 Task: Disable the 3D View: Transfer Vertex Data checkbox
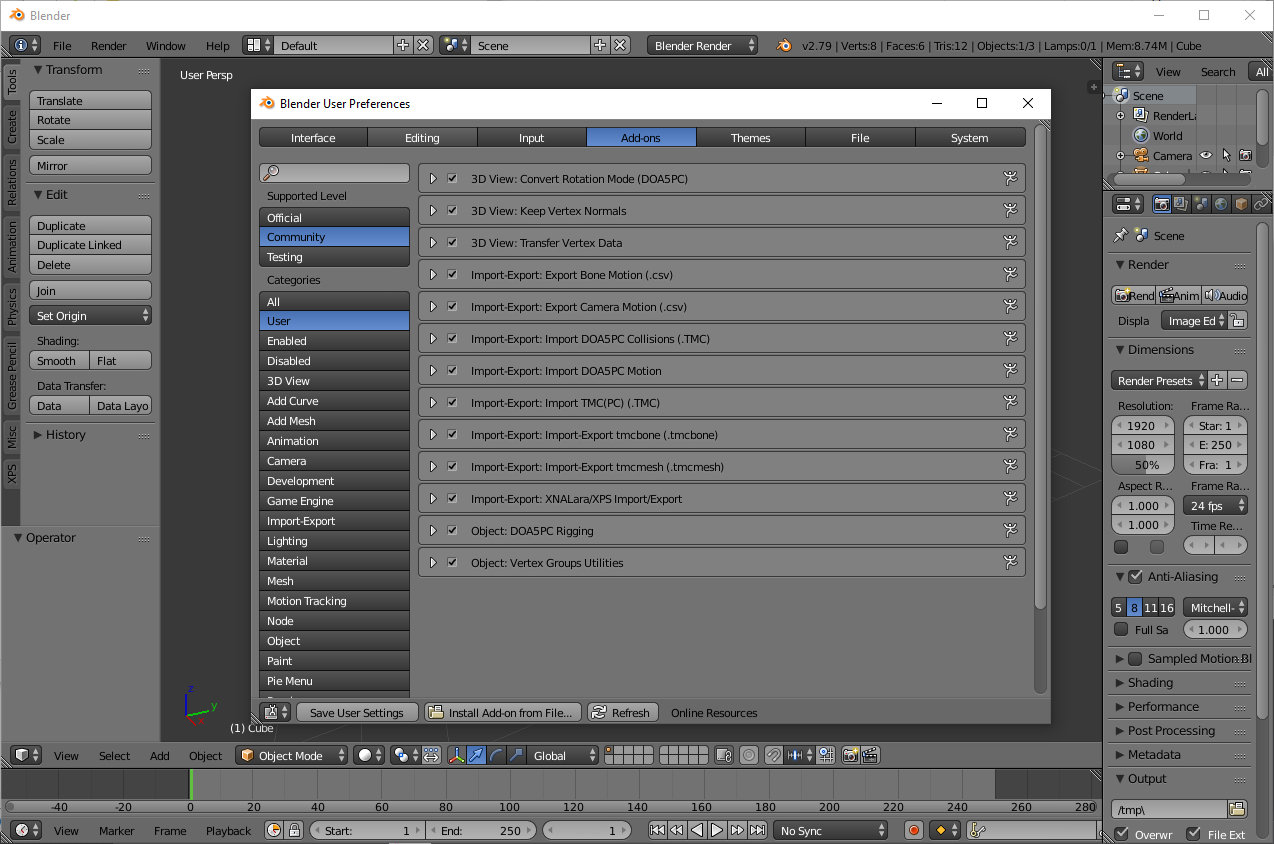452,243
